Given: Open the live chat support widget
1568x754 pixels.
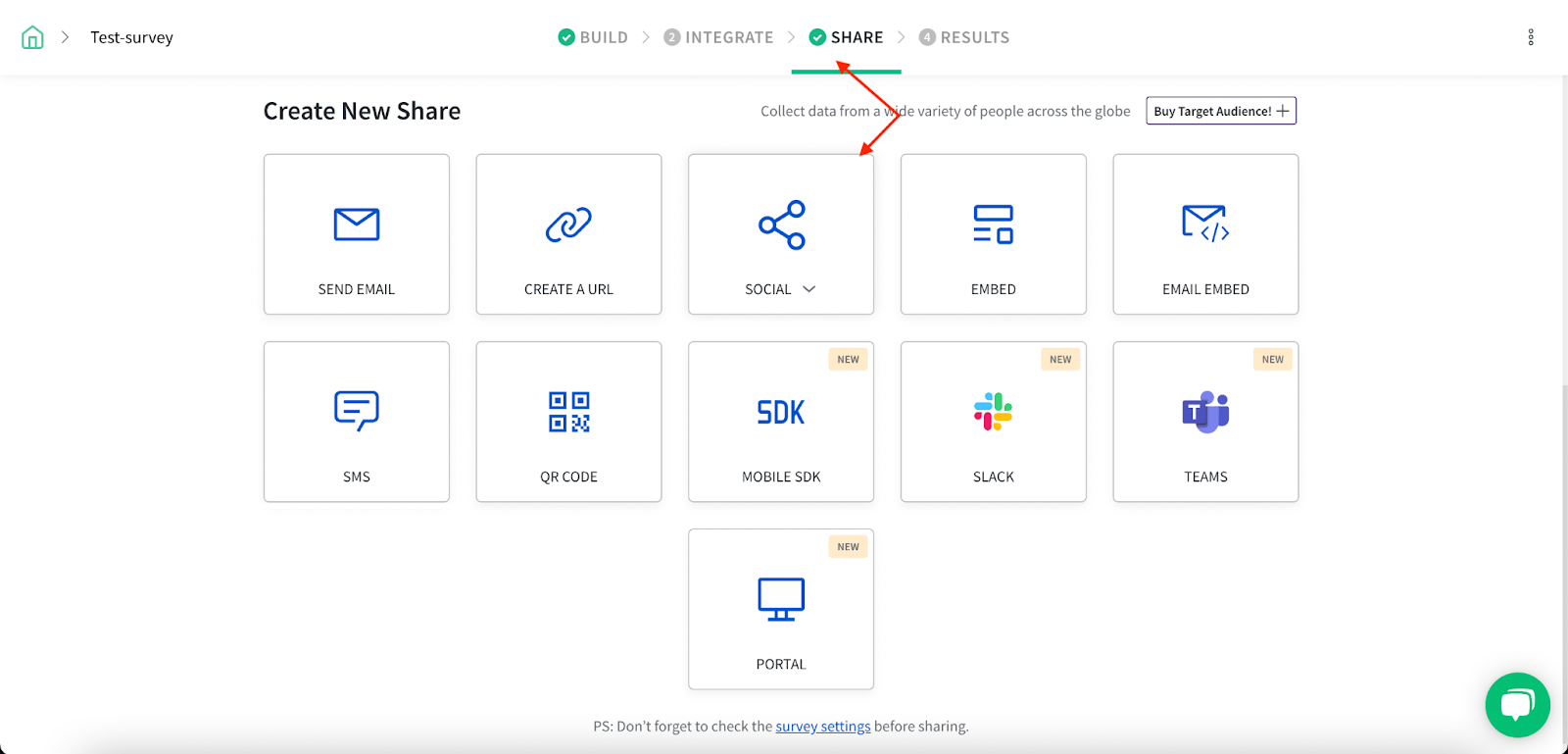Looking at the screenshot, I should click(1517, 705).
